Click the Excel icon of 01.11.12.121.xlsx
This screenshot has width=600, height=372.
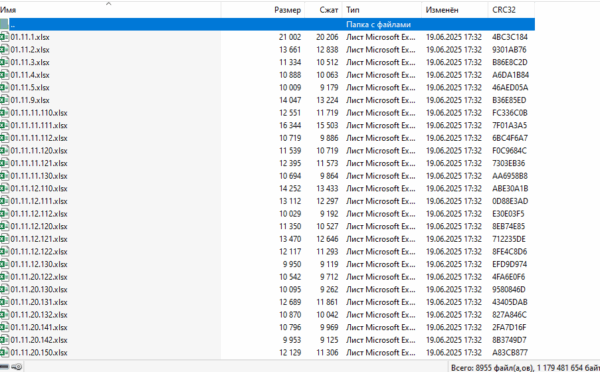[4, 239]
